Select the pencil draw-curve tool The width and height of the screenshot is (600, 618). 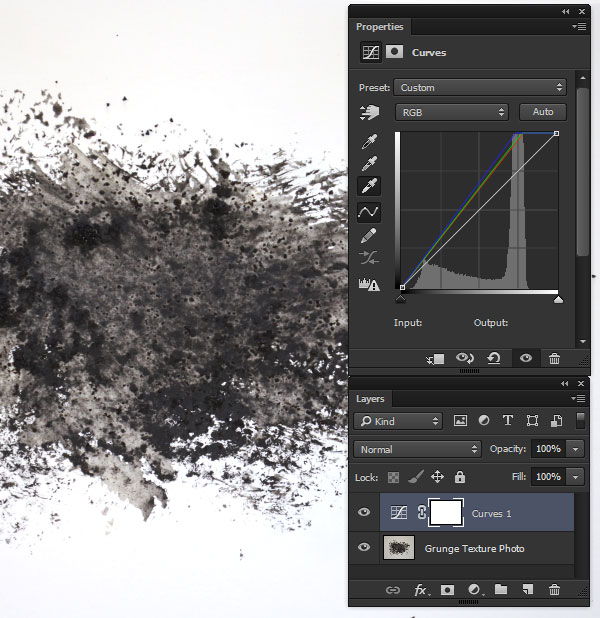(369, 235)
